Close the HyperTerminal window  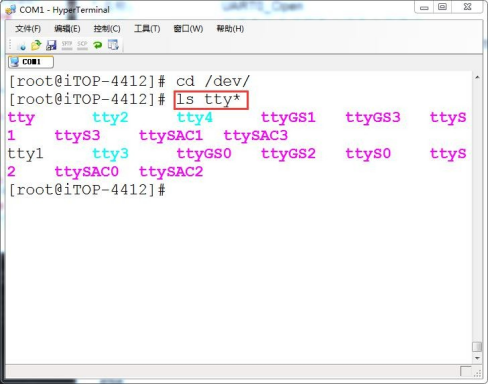pos(467,7)
